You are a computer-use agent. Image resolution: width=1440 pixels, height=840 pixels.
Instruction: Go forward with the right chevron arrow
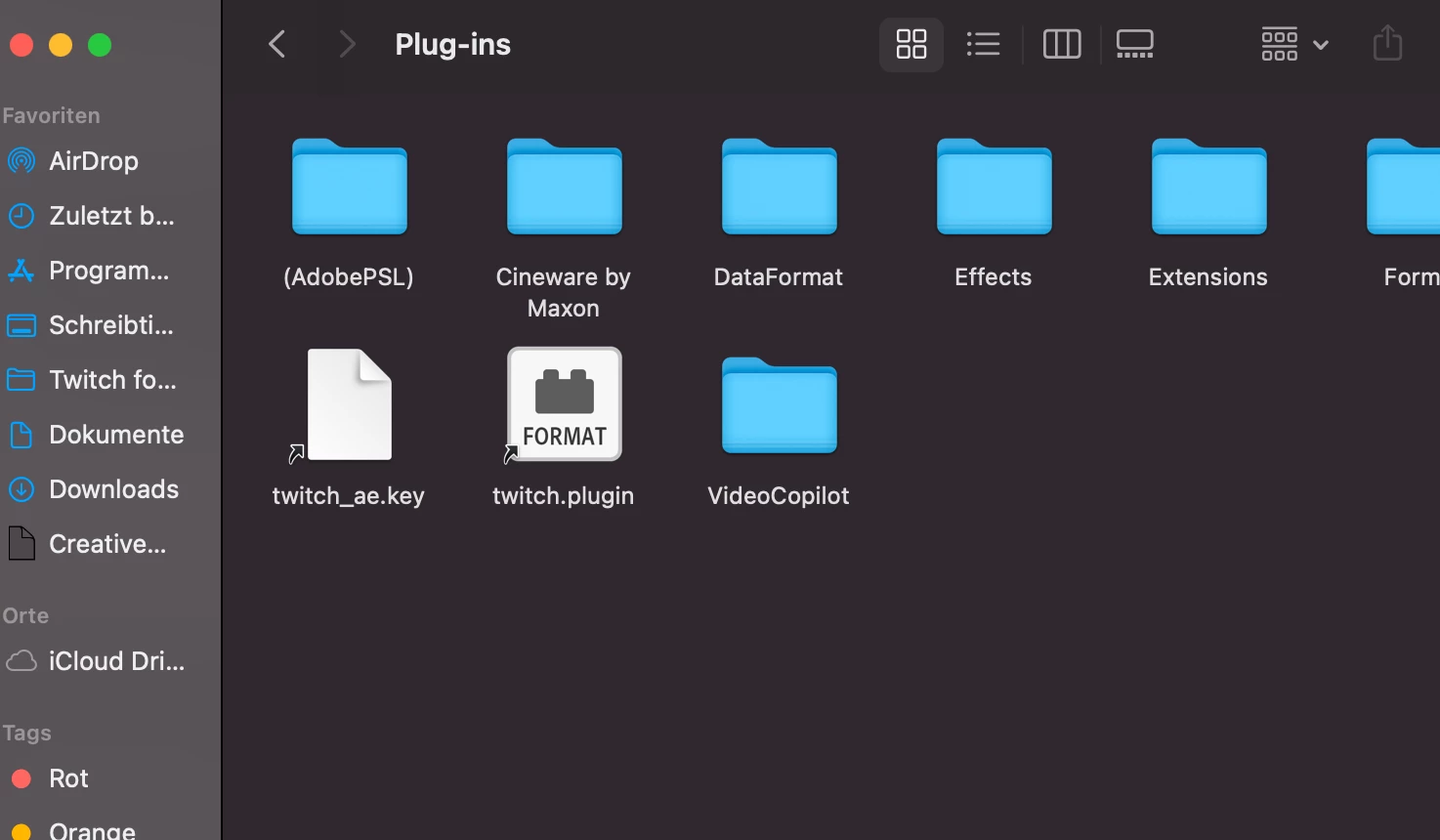pos(347,44)
